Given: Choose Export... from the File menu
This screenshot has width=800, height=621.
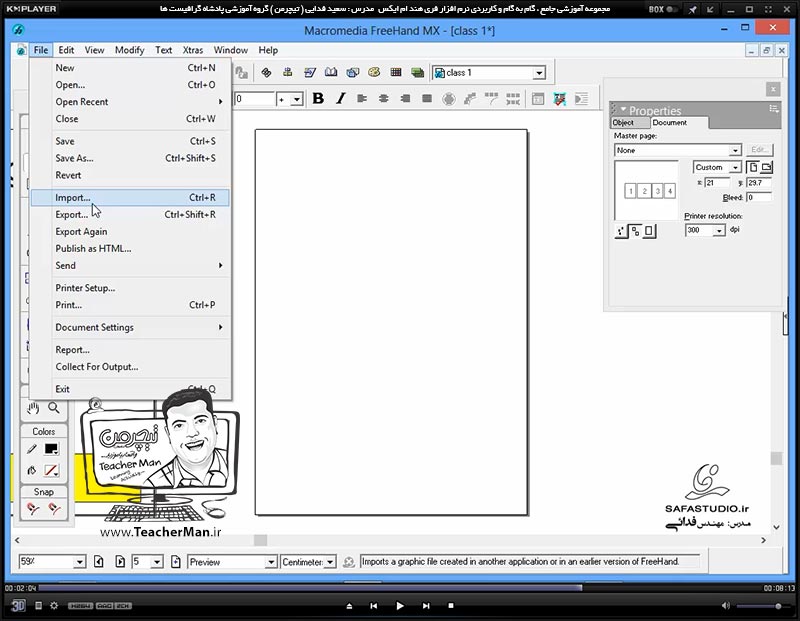Looking at the screenshot, I should coord(130,214).
